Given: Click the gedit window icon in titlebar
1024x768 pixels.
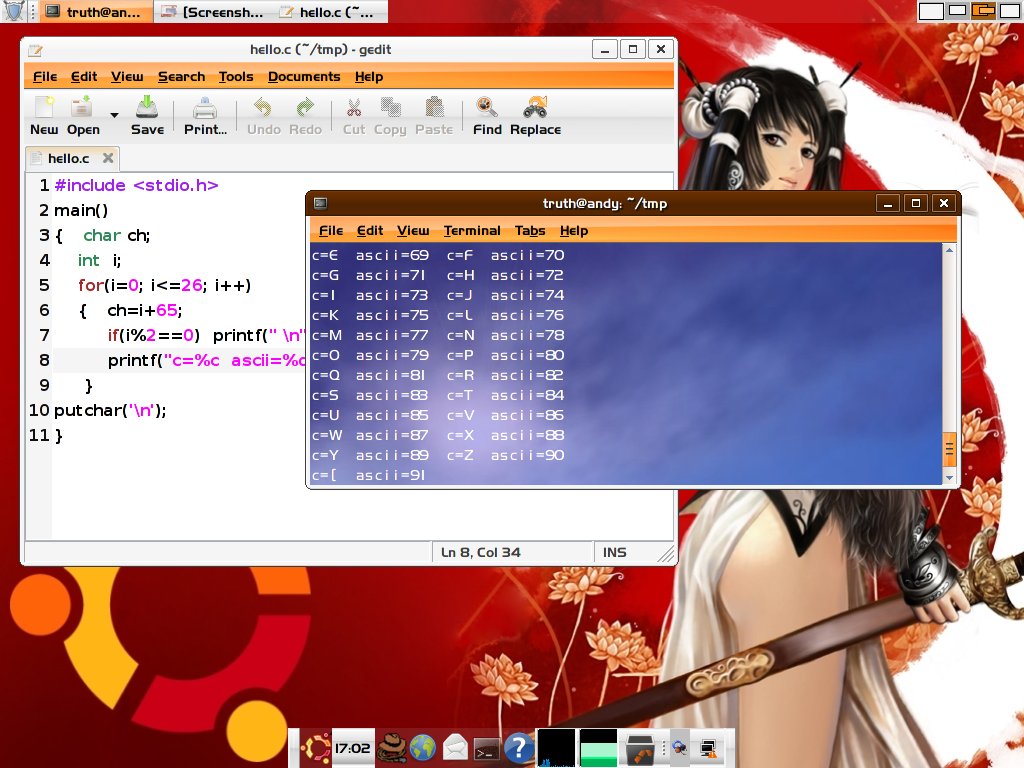Looking at the screenshot, I should (35, 50).
